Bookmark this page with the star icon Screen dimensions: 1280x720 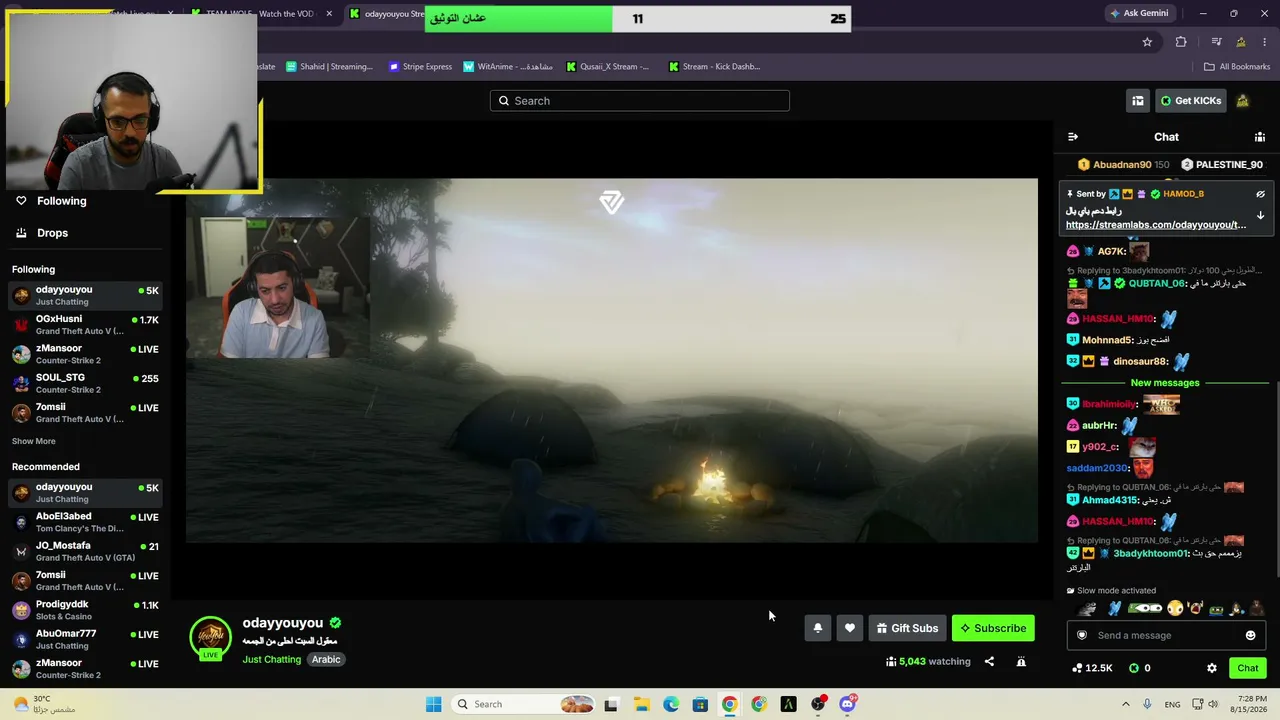pos(1147,42)
